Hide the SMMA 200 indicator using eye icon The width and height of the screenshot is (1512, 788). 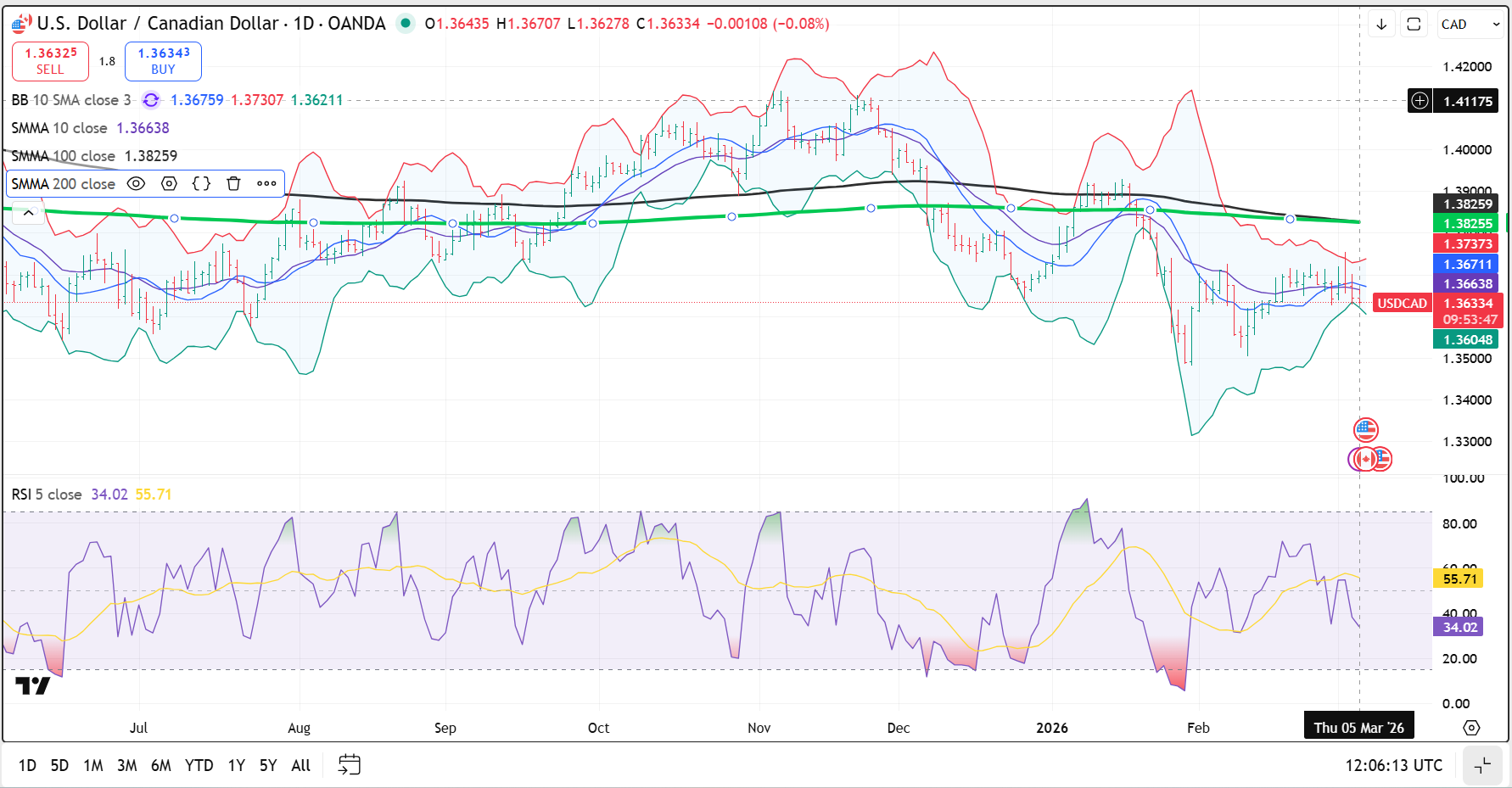pyautogui.click(x=136, y=184)
